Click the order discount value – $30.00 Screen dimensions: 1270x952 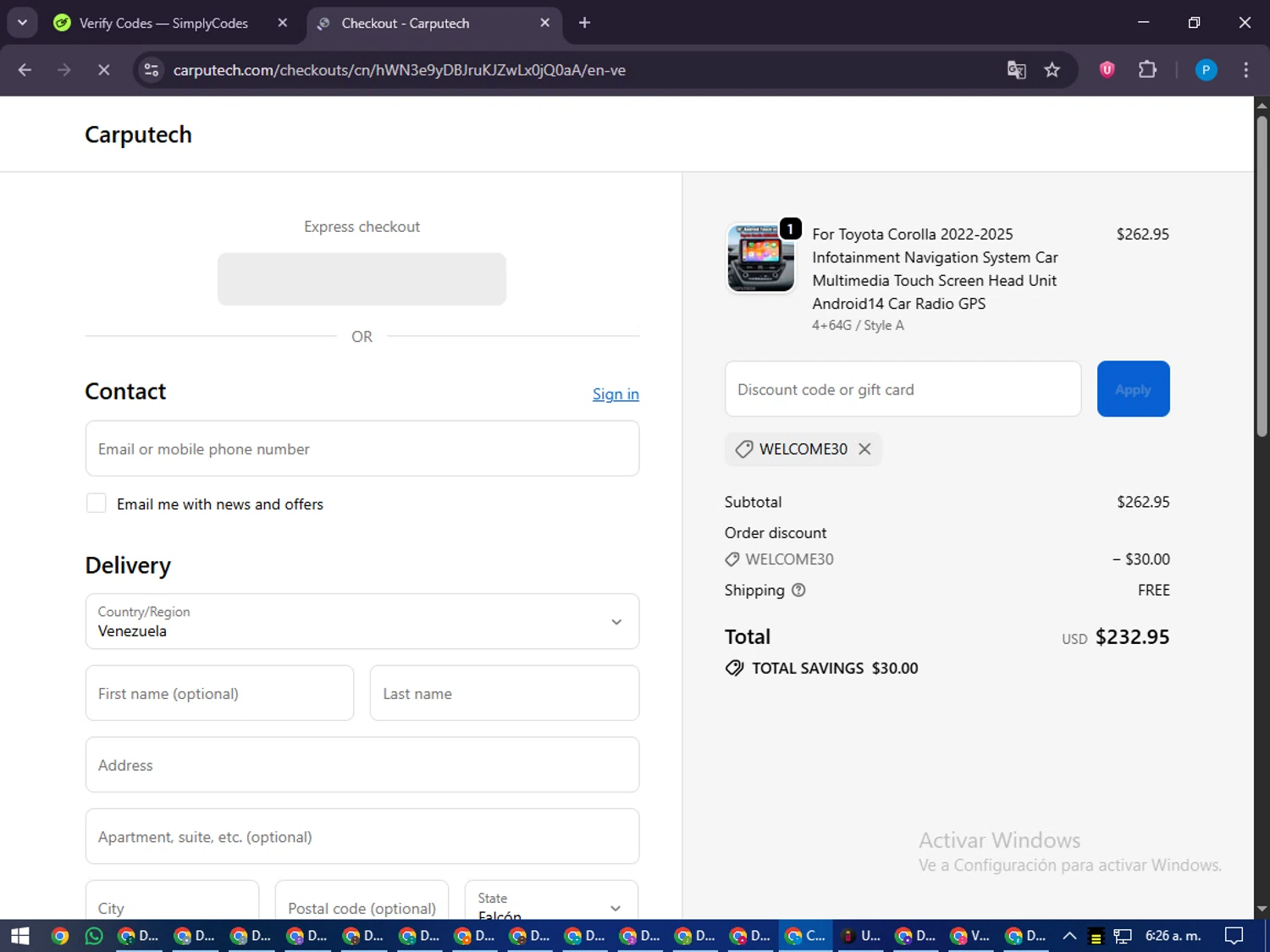click(x=1141, y=559)
